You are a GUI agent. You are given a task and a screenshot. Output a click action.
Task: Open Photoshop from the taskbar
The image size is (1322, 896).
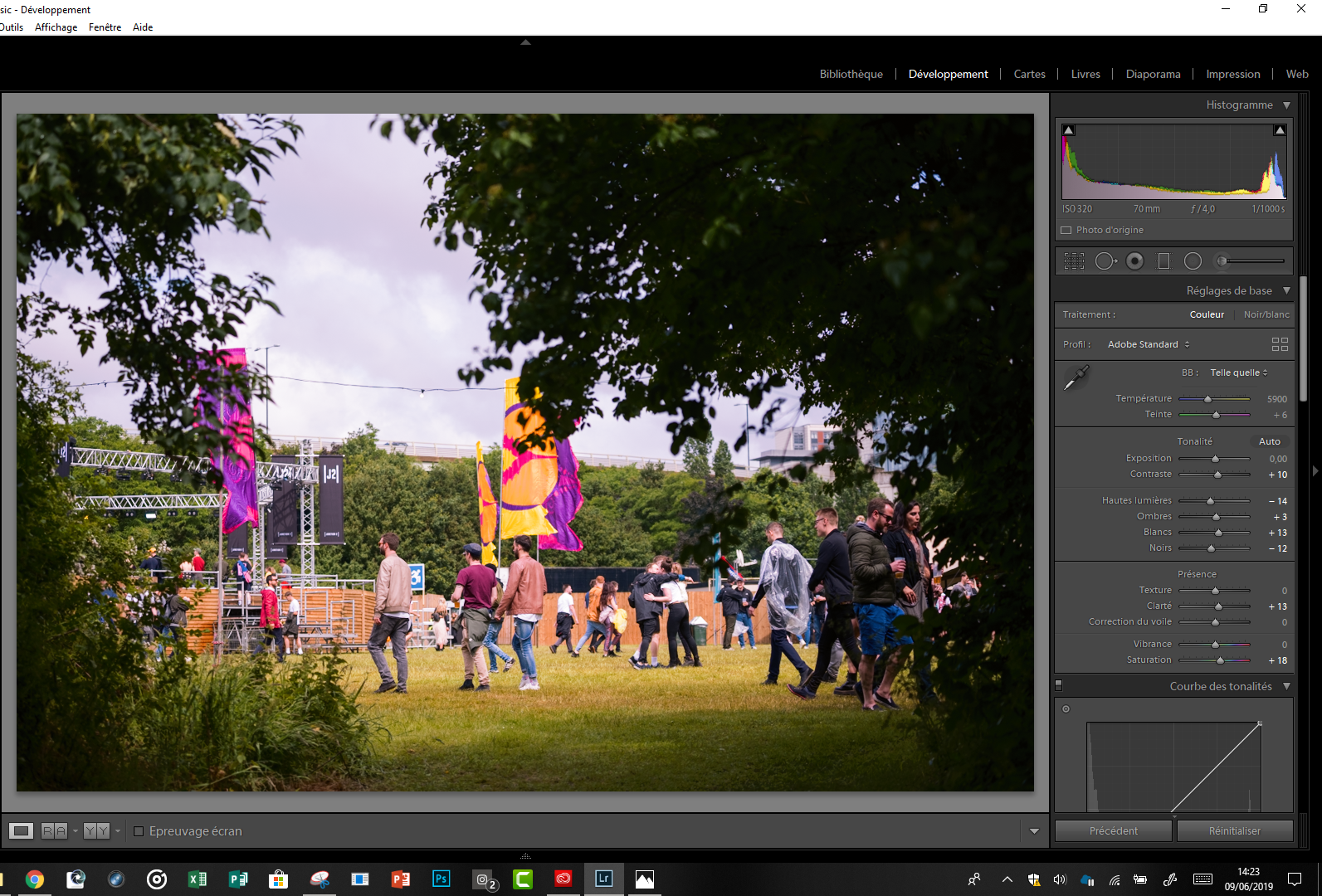pos(441,879)
